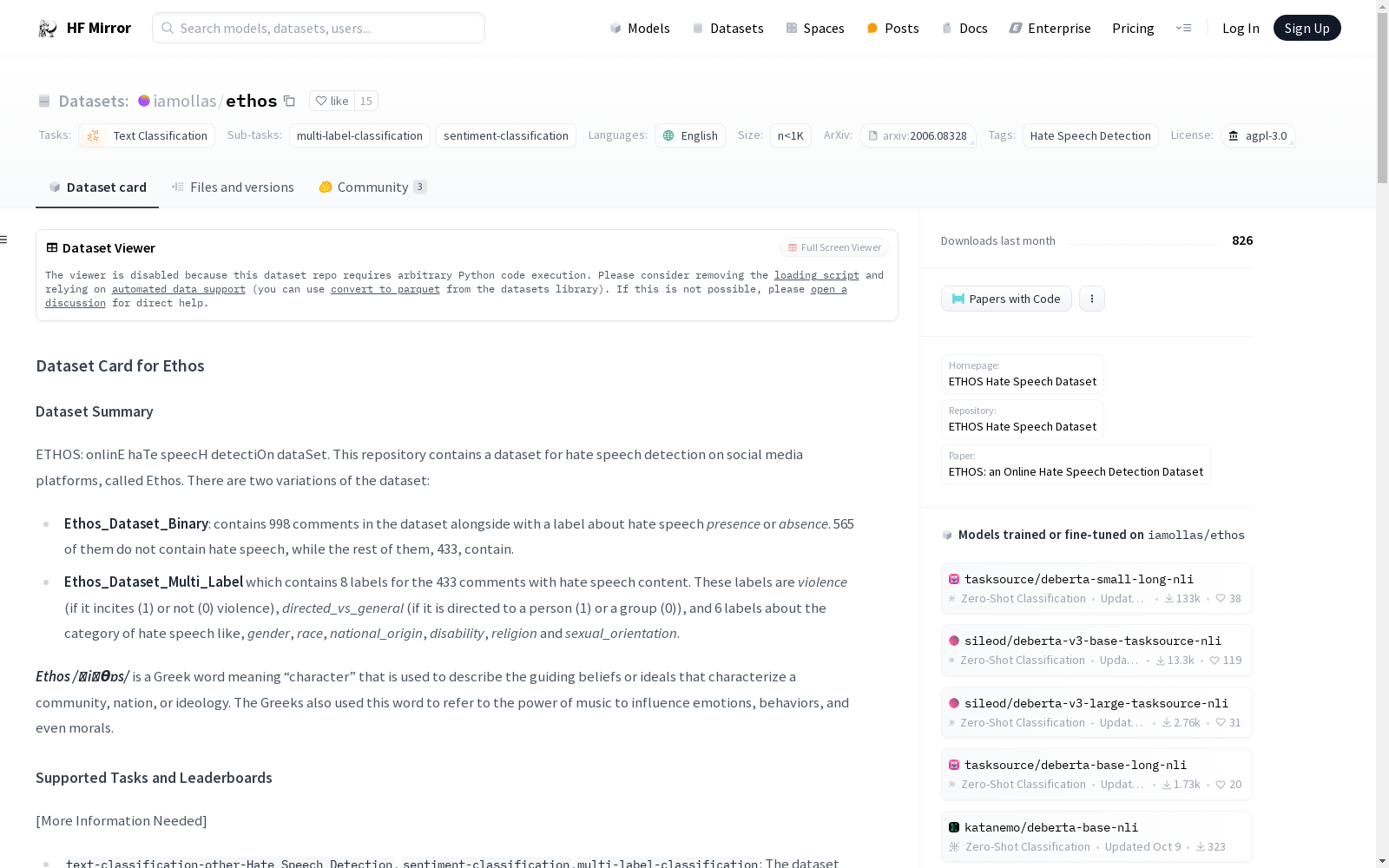
Task: Open the Datasets navigation item
Action: (727, 29)
